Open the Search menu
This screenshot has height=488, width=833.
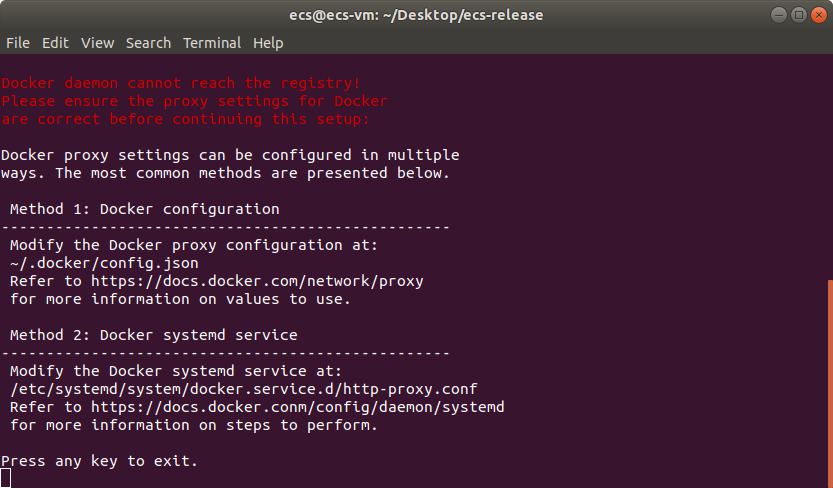click(x=148, y=43)
